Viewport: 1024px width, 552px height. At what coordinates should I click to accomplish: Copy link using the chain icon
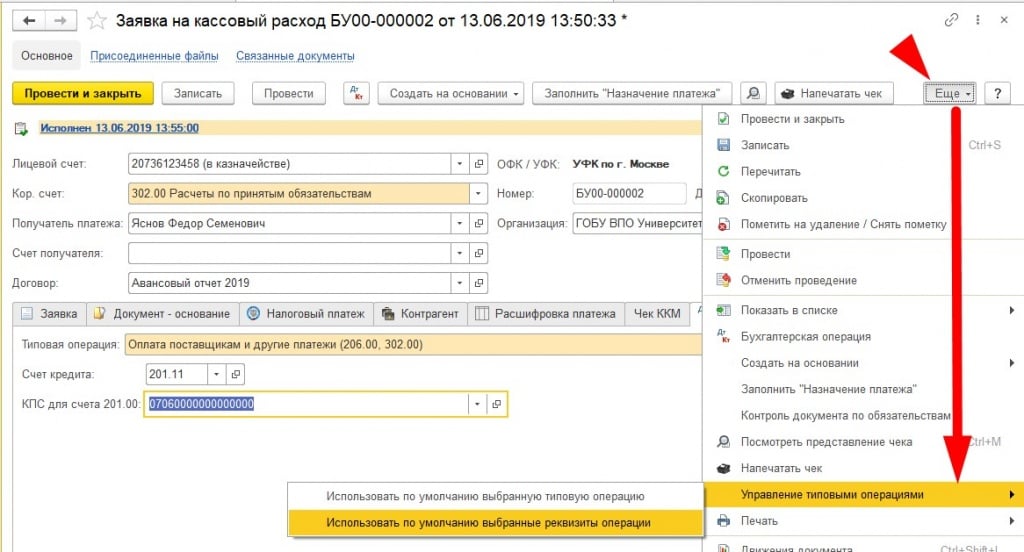[950, 20]
